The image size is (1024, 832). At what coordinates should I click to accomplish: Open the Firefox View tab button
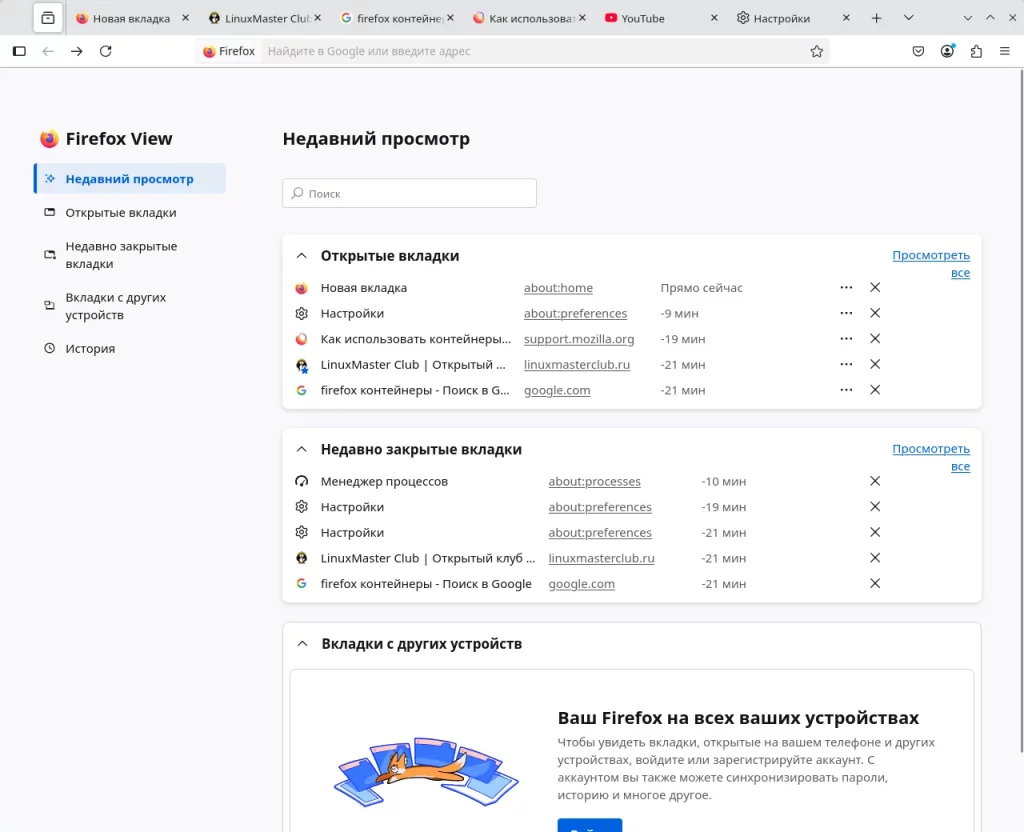[x=48, y=18]
